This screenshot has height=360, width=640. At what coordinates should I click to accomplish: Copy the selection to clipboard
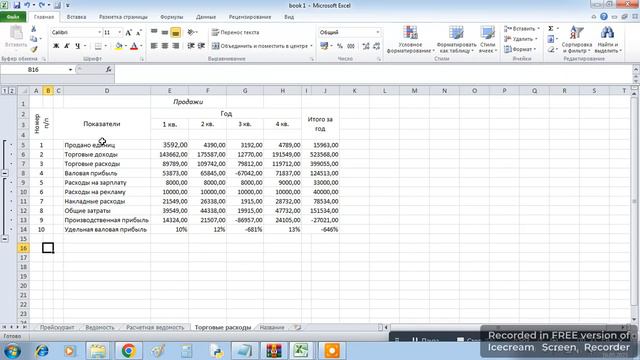click(34, 39)
